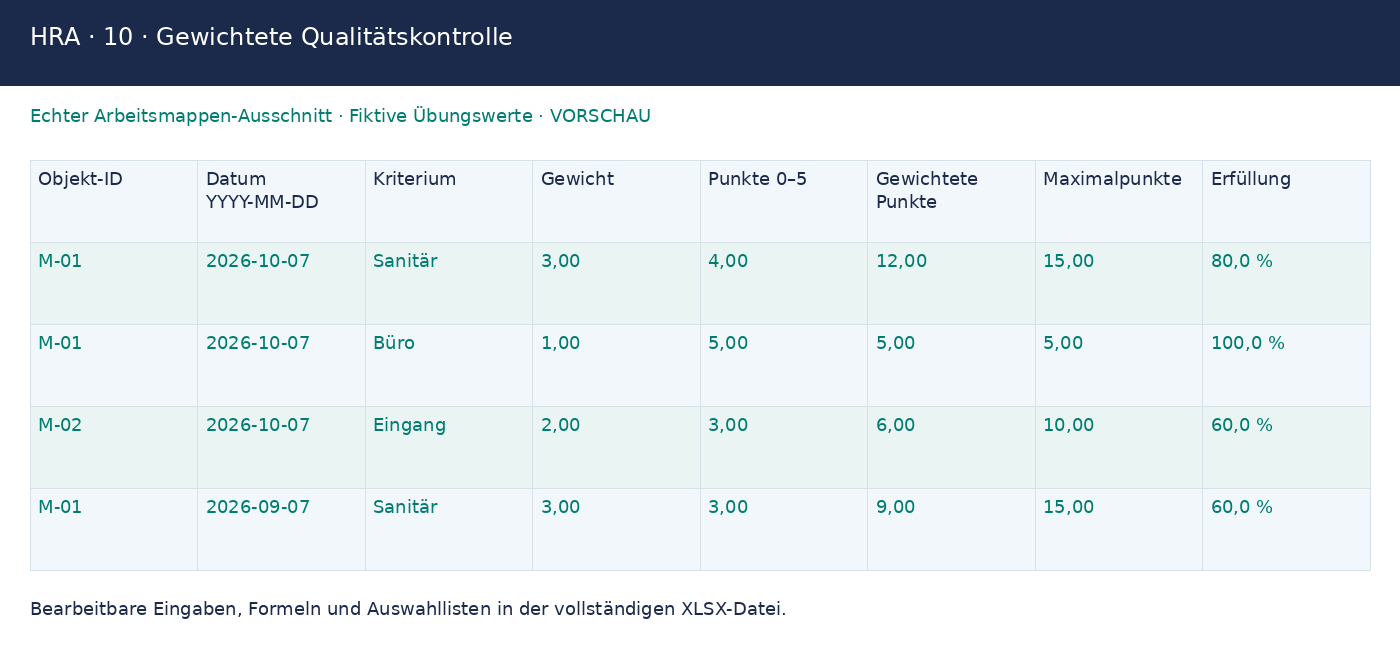Click the Datum YYYY-MM-DD column header
Image resolution: width=1400 pixels, height=650 pixels.
[281, 201]
